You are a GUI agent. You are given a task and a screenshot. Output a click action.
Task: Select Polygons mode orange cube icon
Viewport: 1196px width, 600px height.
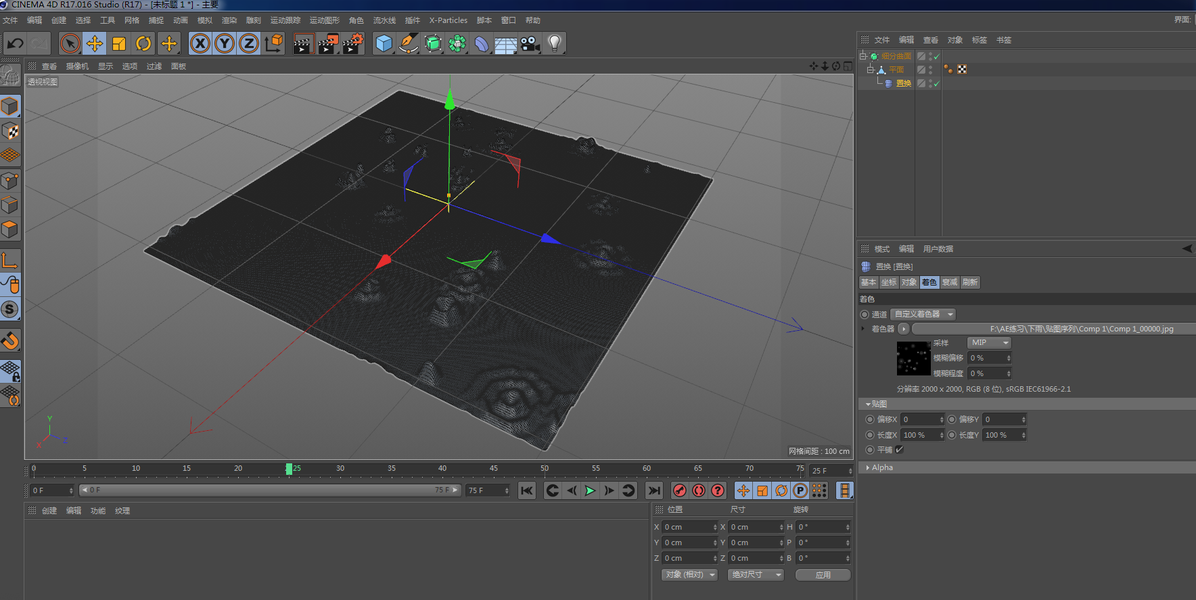10,228
